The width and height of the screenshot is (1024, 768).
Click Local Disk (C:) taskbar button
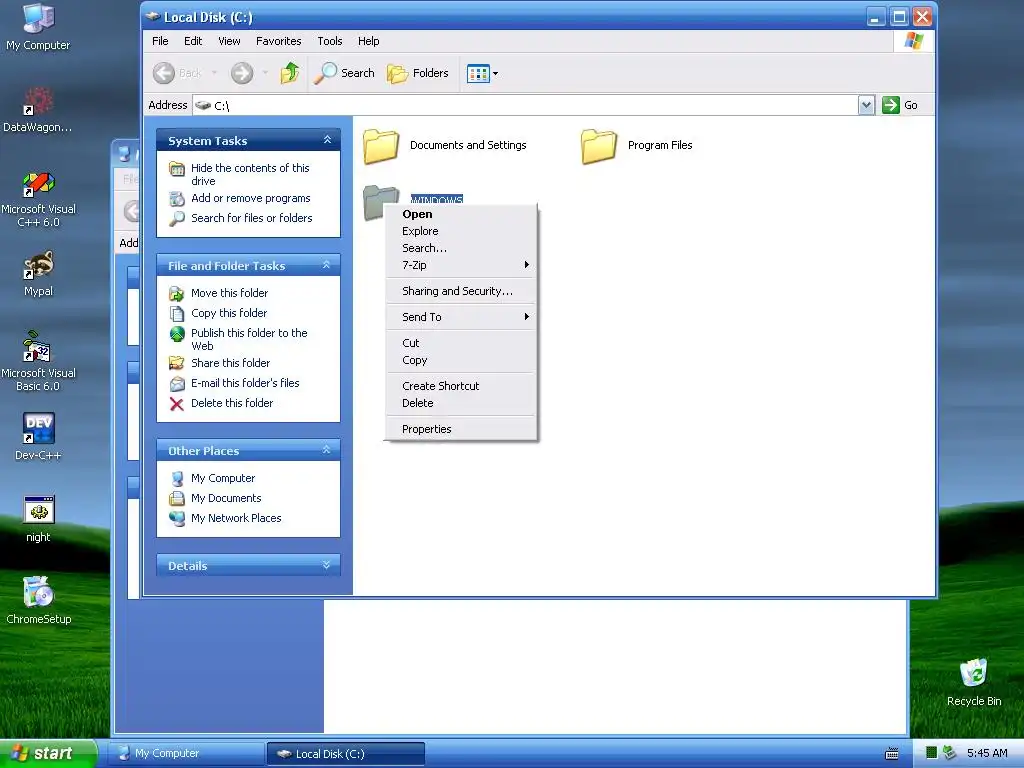click(346, 754)
